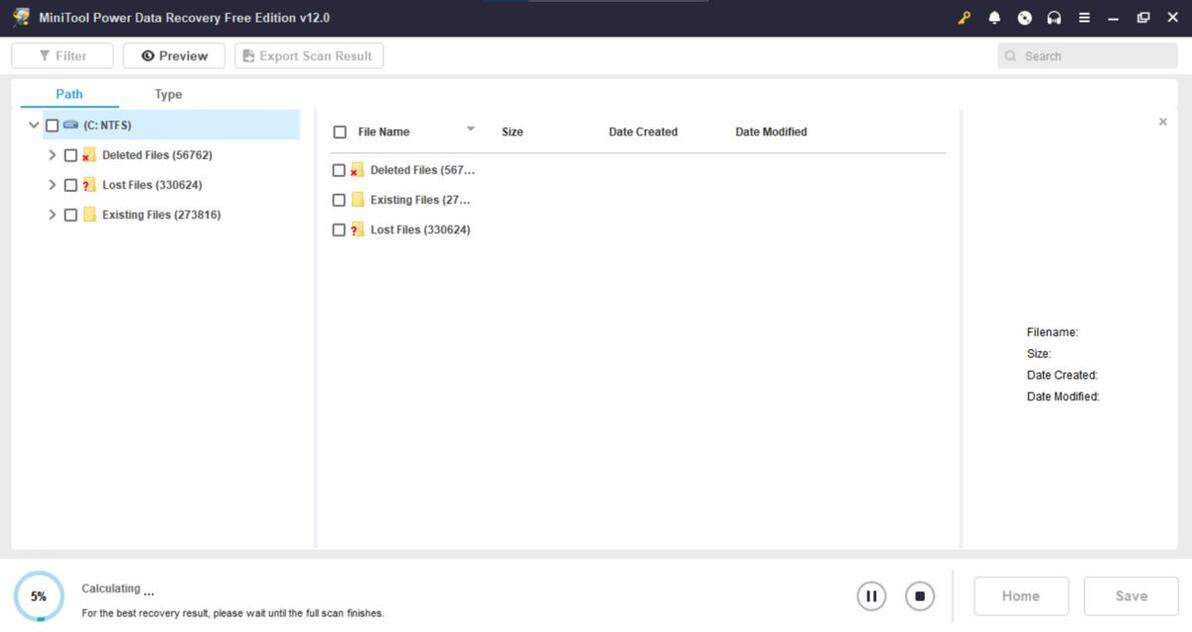Switch to the Type tab
This screenshot has height=632, width=1192.
(x=168, y=94)
